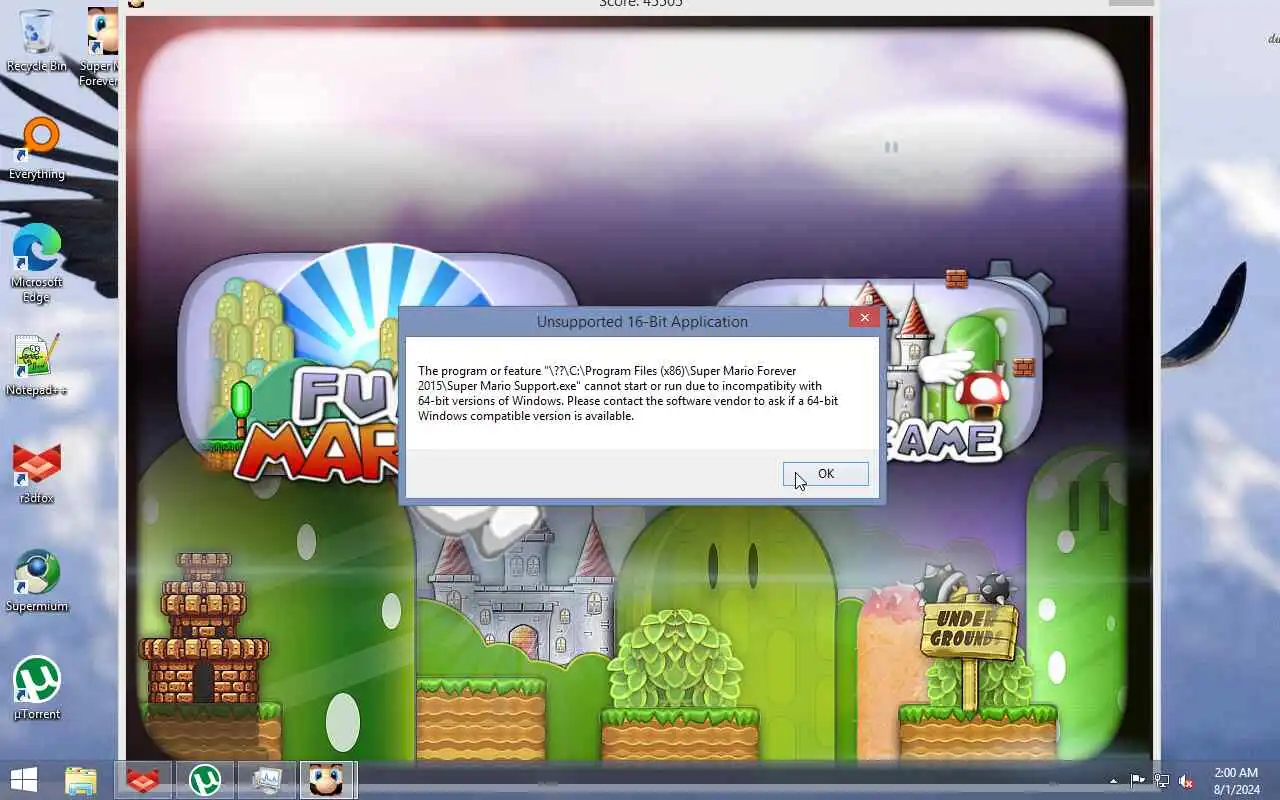The image size is (1280, 800).
Task: Open the Action Center flag icon
Action: coord(1138,781)
